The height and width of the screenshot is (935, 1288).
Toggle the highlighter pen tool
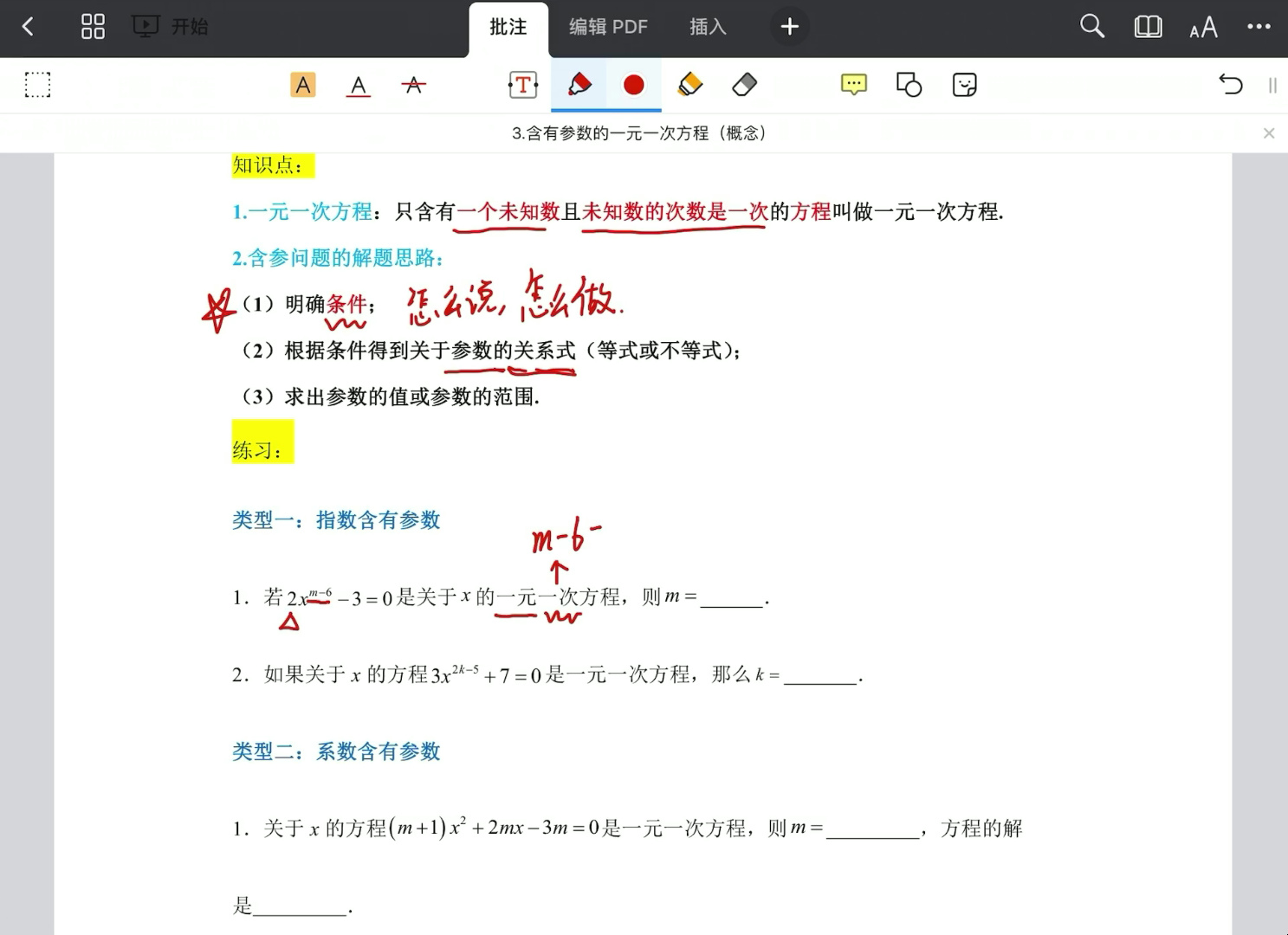tap(579, 85)
